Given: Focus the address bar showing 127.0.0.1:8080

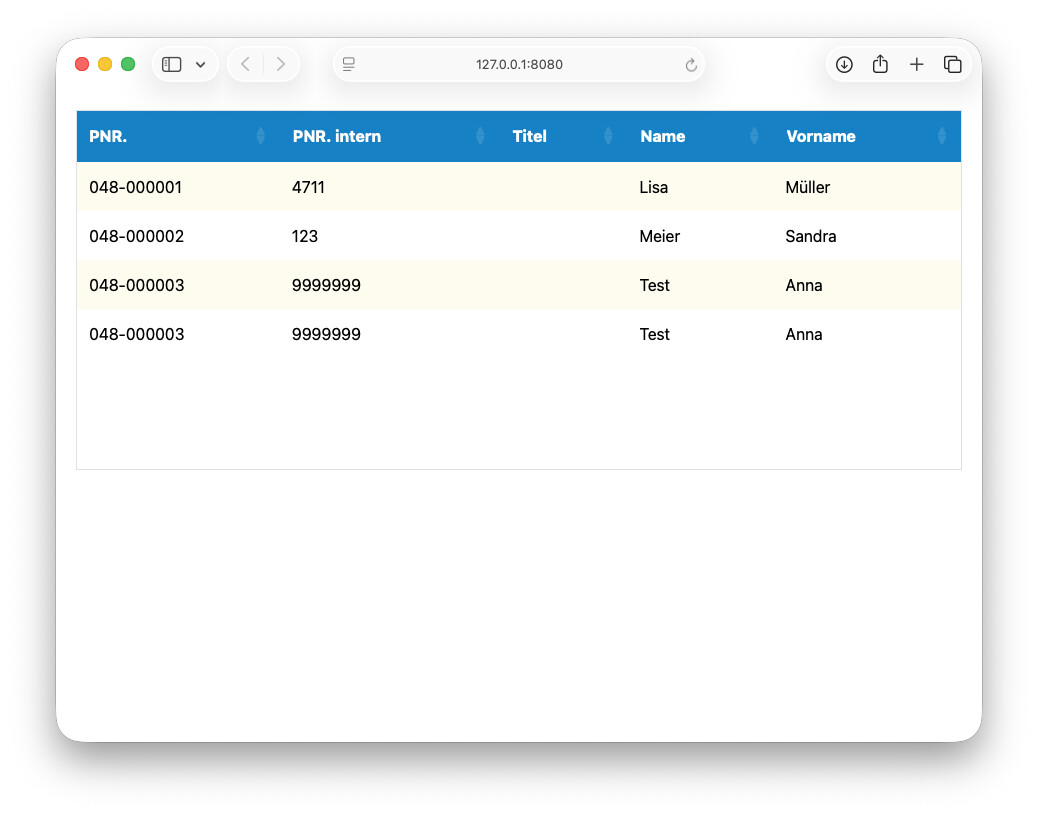Looking at the screenshot, I should pos(519,64).
